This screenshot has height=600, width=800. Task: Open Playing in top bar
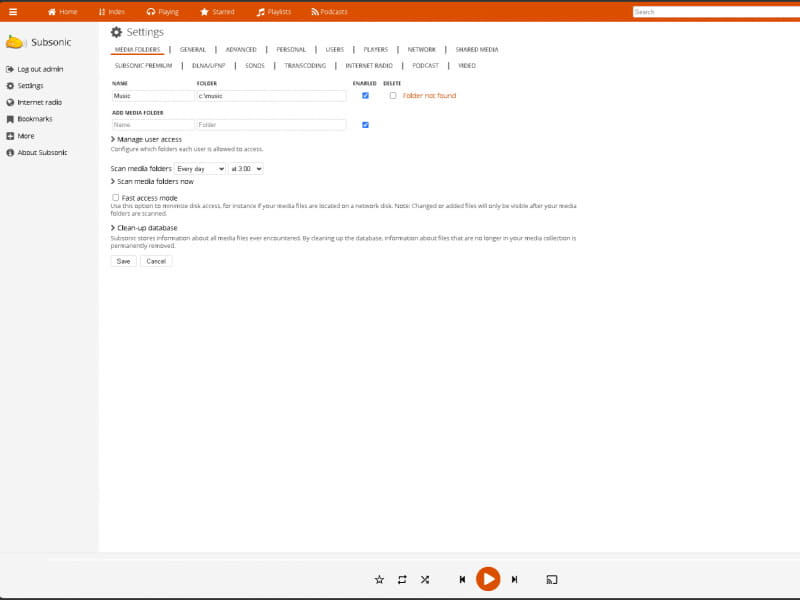coord(162,12)
